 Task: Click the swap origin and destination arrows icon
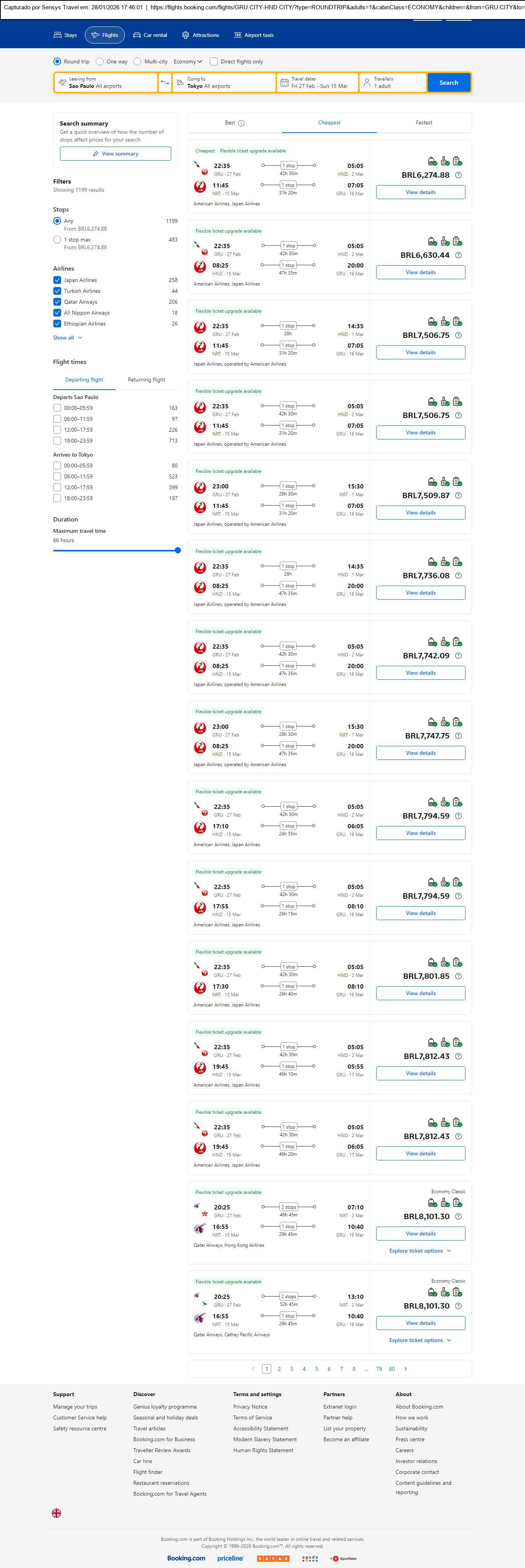[x=165, y=83]
